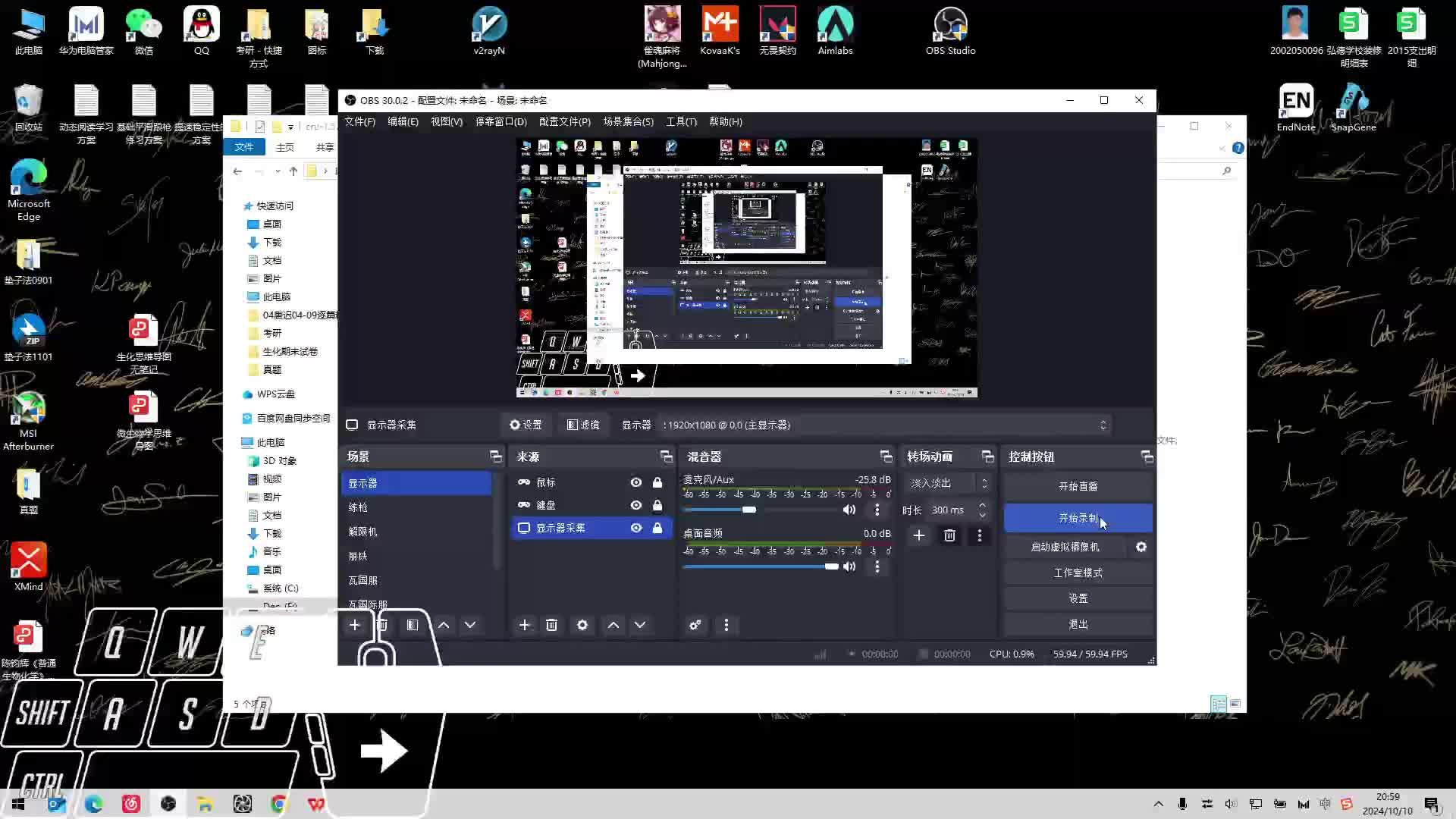Hide the 鼠标 source with eye icon

point(635,482)
